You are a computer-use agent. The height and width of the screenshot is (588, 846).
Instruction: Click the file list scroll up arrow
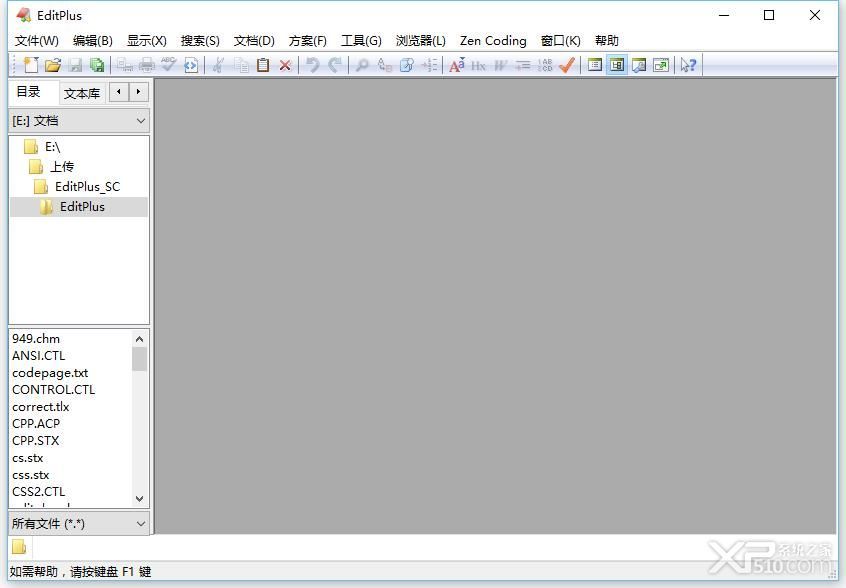(x=139, y=339)
